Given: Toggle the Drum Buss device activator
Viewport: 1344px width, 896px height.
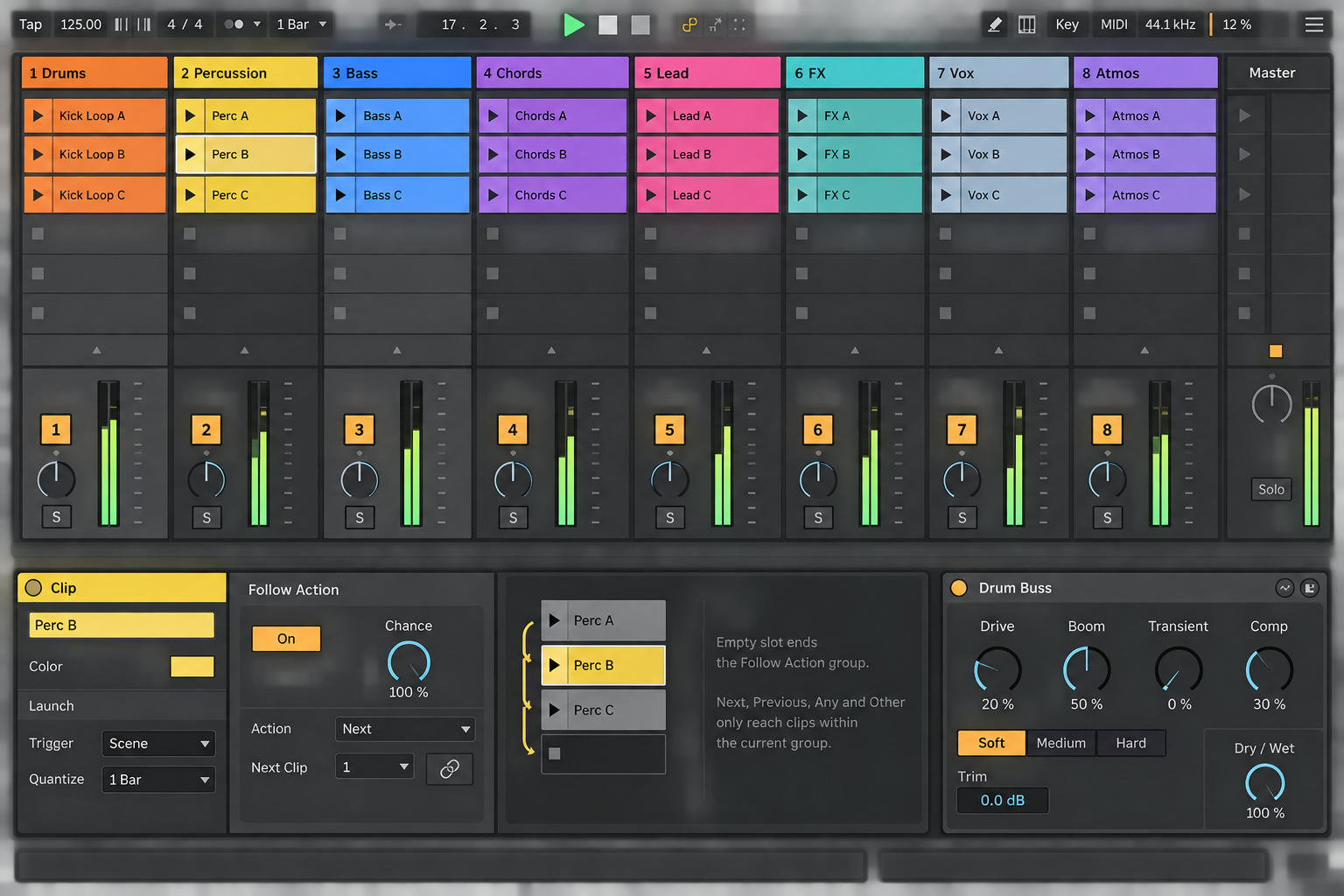Looking at the screenshot, I should (959, 588).
